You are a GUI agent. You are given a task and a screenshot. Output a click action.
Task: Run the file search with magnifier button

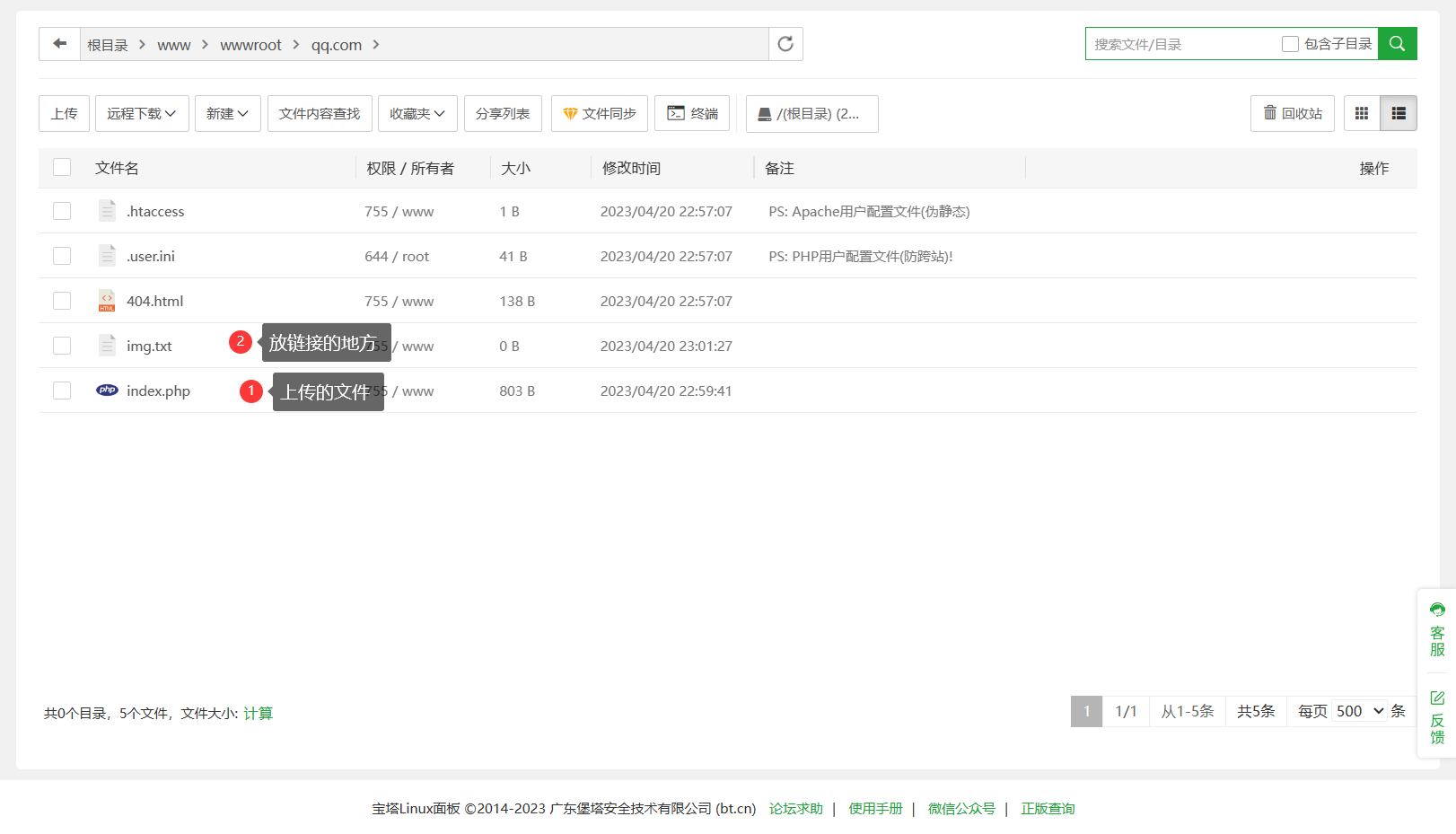[1398, 44]
